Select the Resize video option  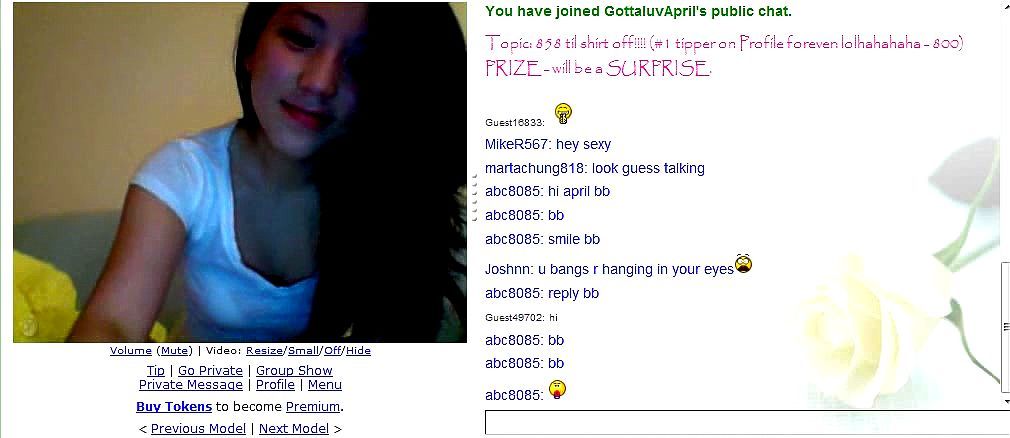pos(264,350)
